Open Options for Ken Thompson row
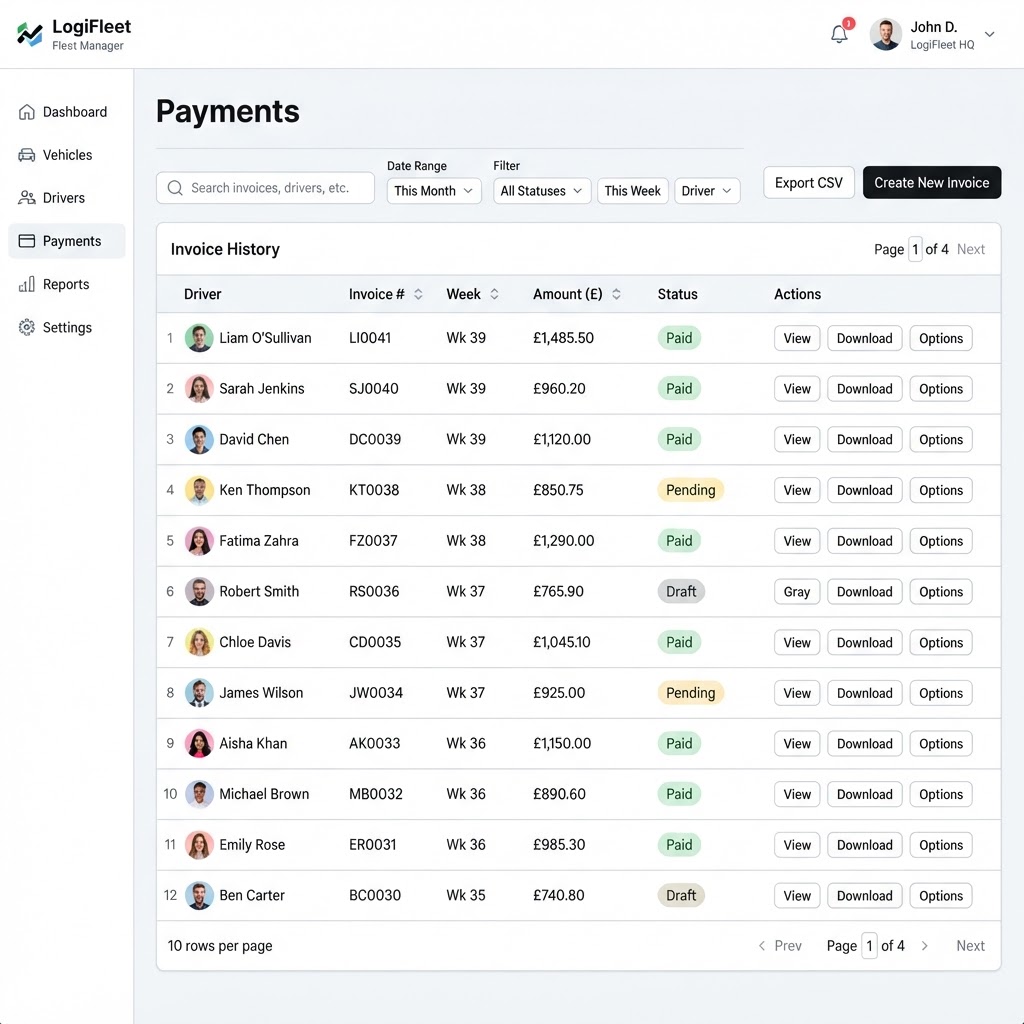Image resolution: width=1024 pixels, height=1024 pixels. click(x=940, y=490)
